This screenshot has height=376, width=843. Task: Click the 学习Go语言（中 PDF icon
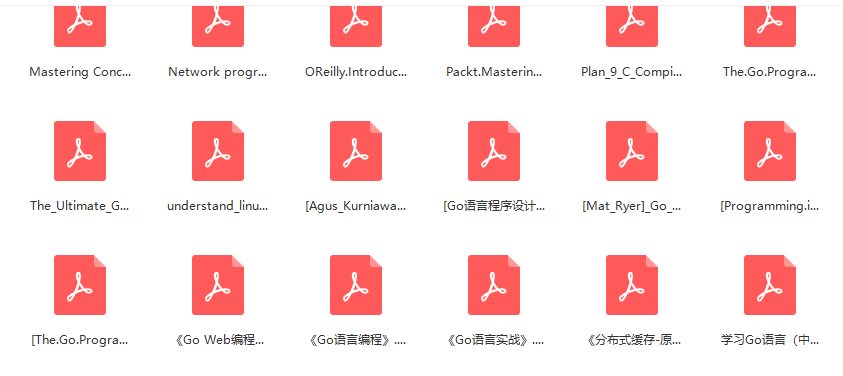tap(770, 285)
